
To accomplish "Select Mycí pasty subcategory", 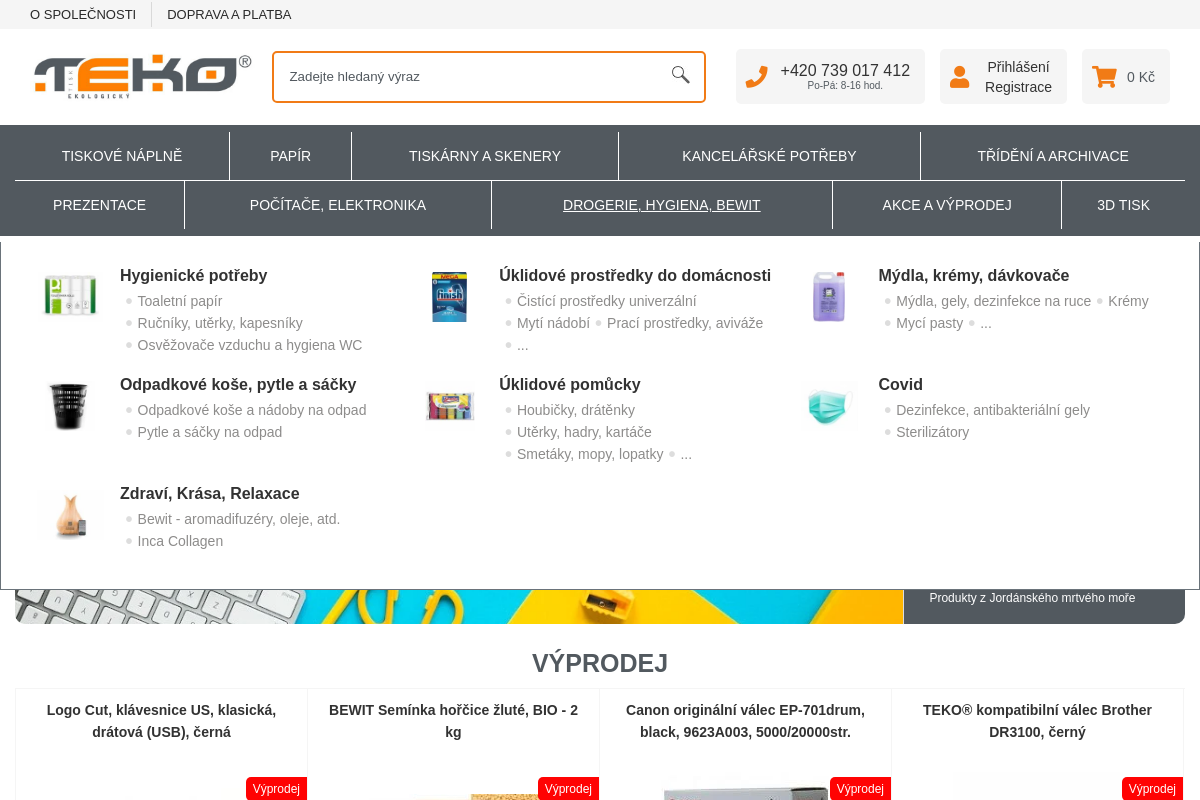I will click(x=930, y=323).
